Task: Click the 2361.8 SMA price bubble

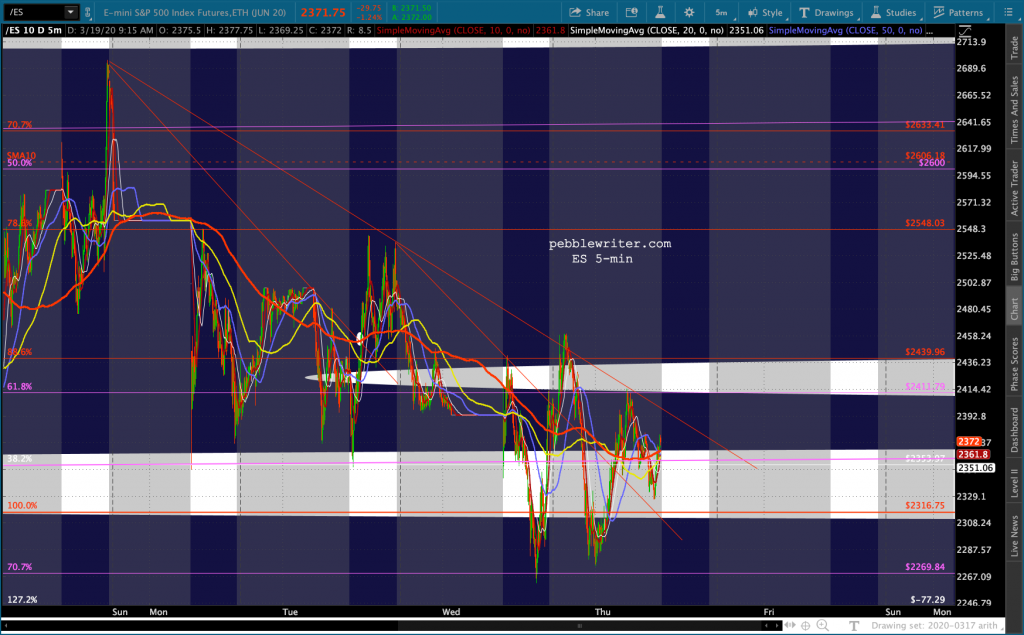Action: (x=973, y=455)
